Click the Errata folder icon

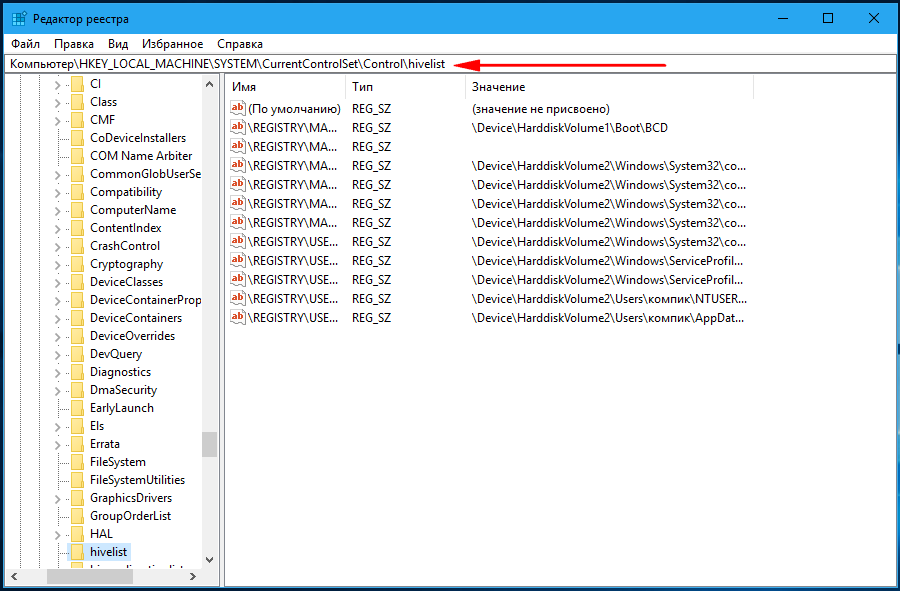tap(77, 444)
